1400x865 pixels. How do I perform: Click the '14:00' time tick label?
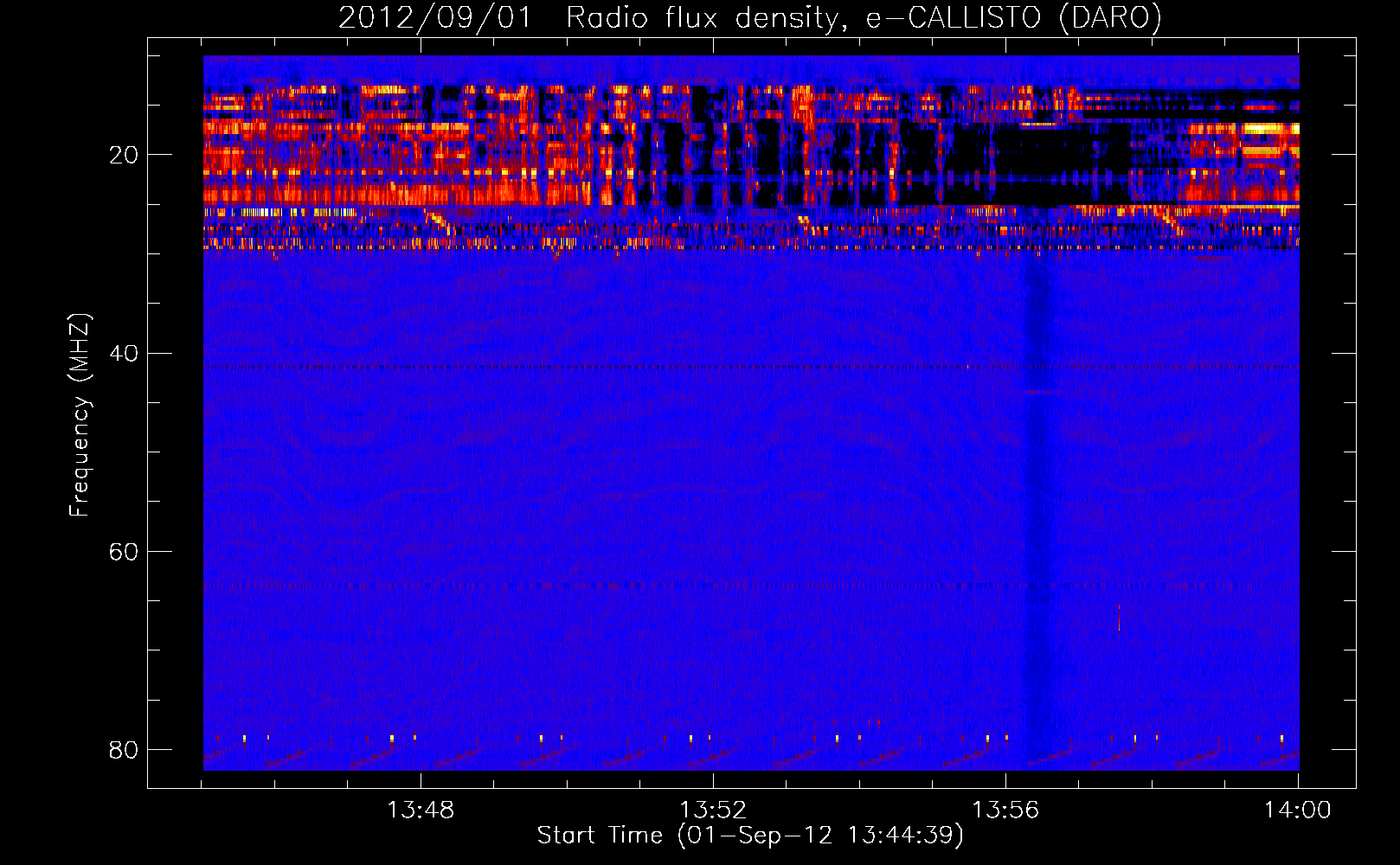click(x=1297, y=811)
